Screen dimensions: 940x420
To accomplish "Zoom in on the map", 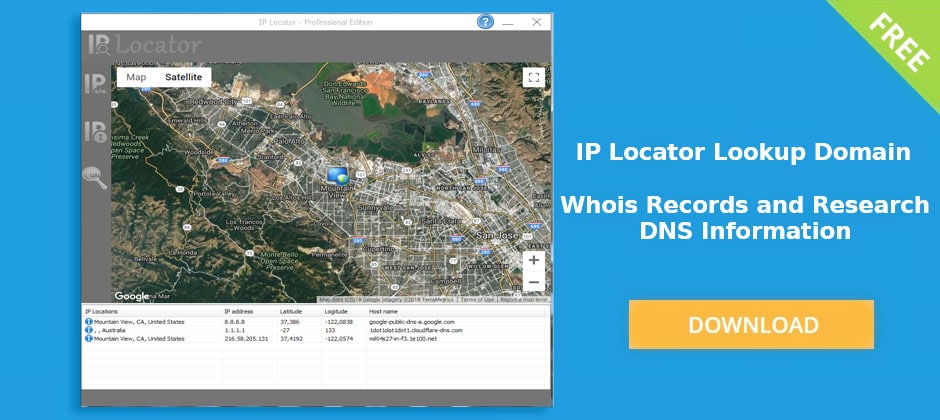I will click(534, 261).
